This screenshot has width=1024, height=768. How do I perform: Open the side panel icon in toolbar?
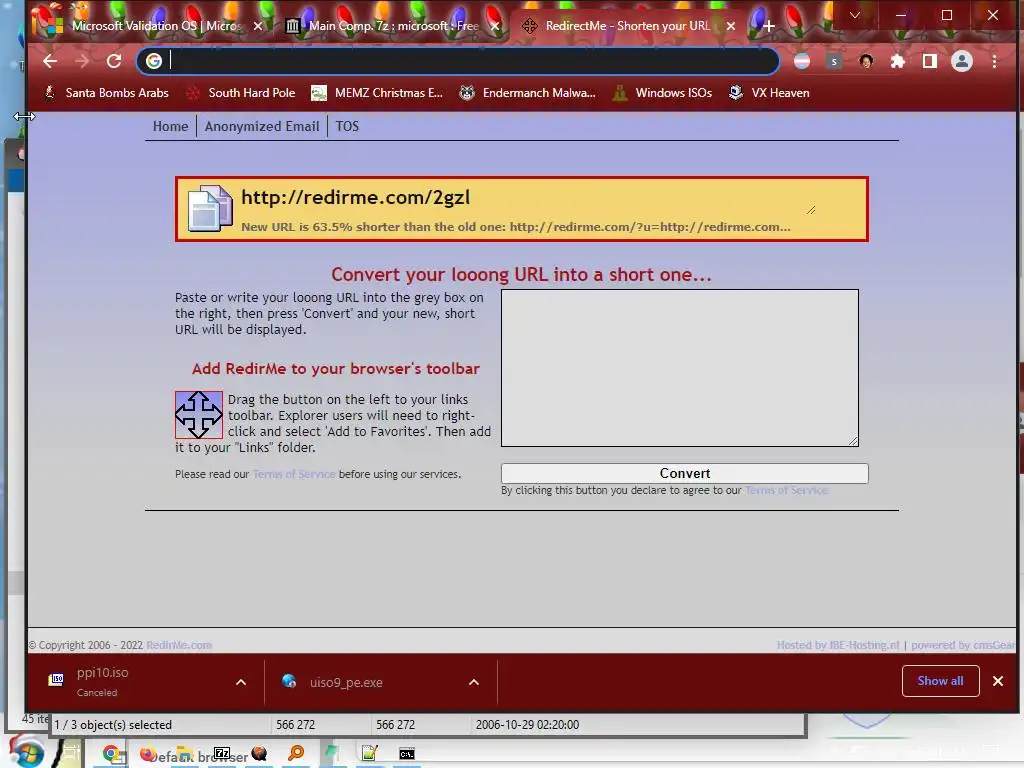pyautogui.click(x=929, y=61)
